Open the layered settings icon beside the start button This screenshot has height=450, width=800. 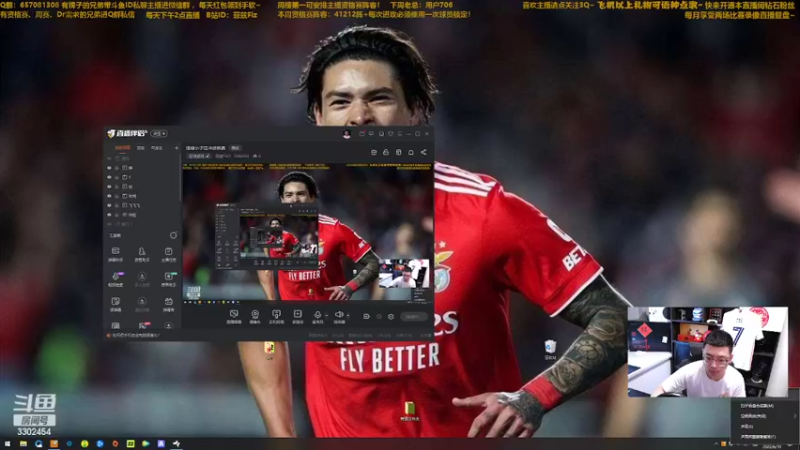pos(391,316)
